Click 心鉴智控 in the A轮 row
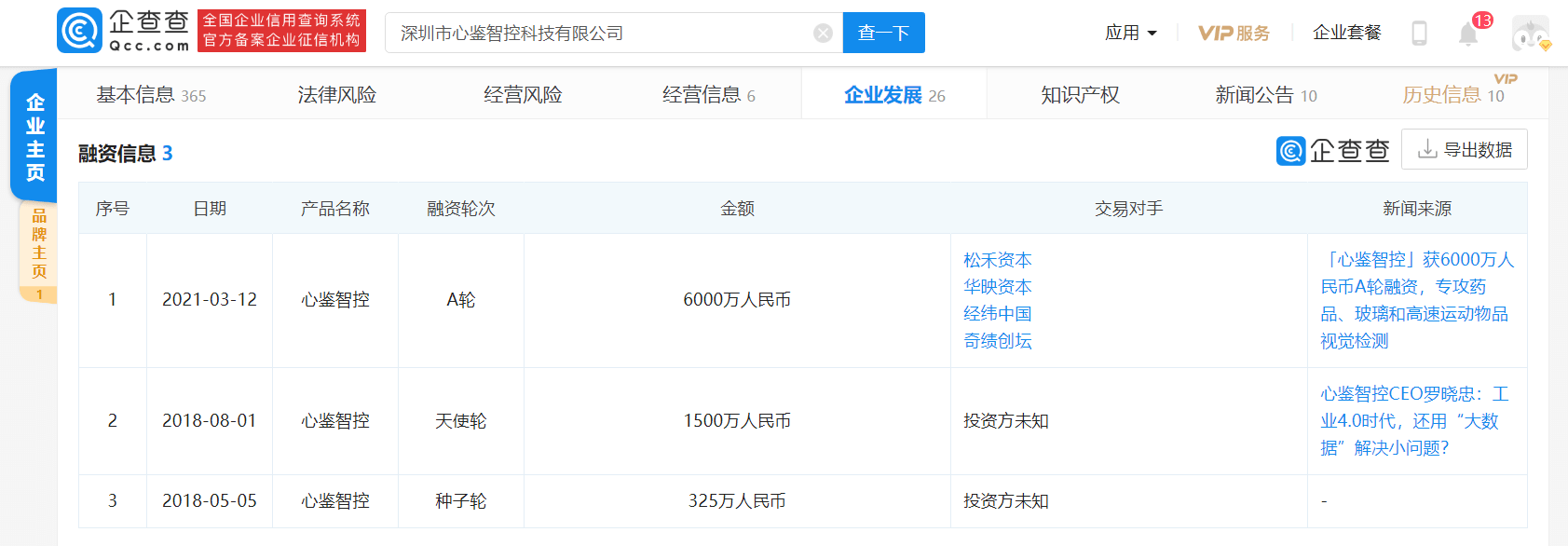 tap(335, 300)
